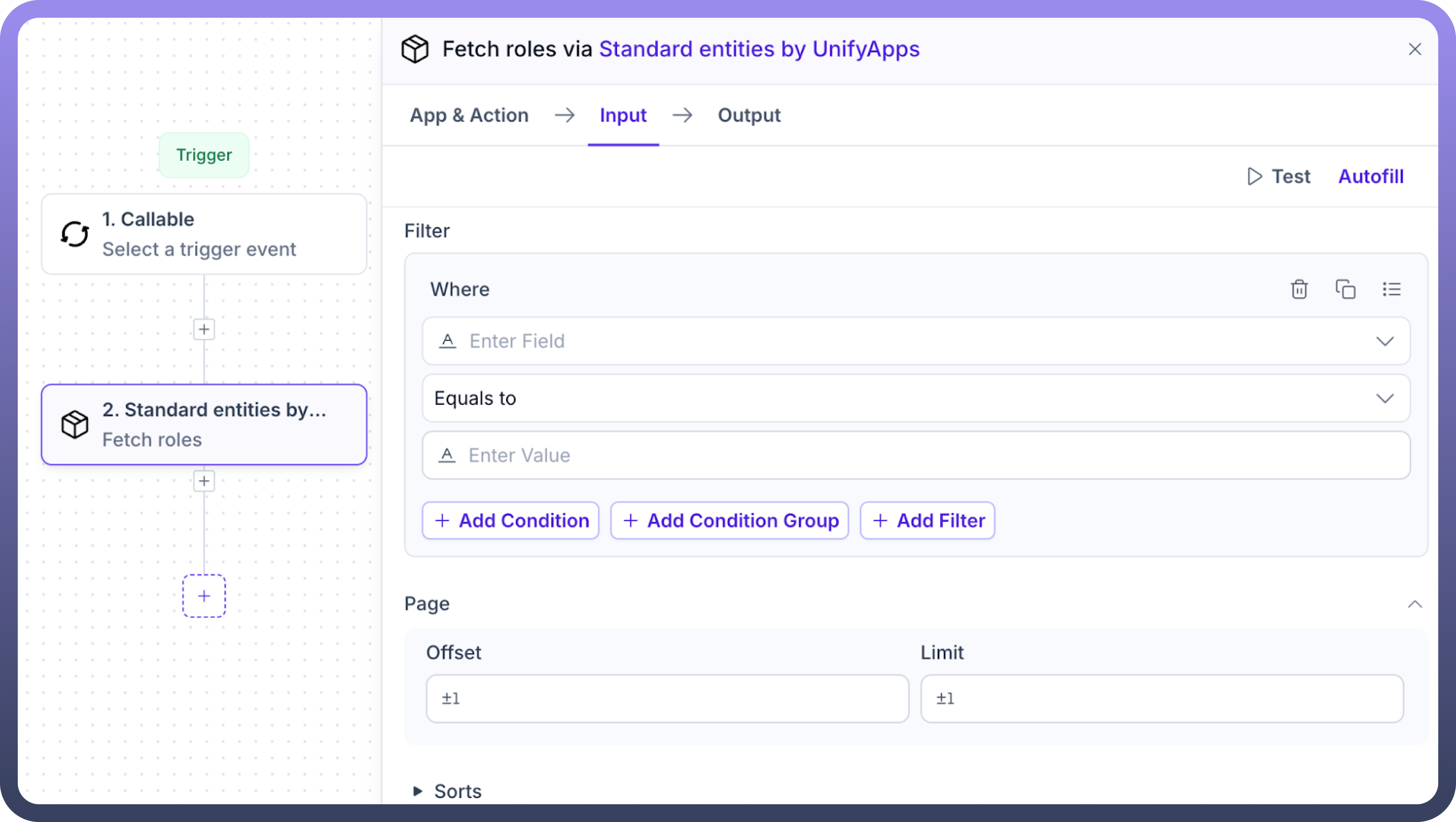Add step between Callable and Standard entities
Image resolution: width=1456 pixels, height=822 pixels.
click(x=204, y=330)
